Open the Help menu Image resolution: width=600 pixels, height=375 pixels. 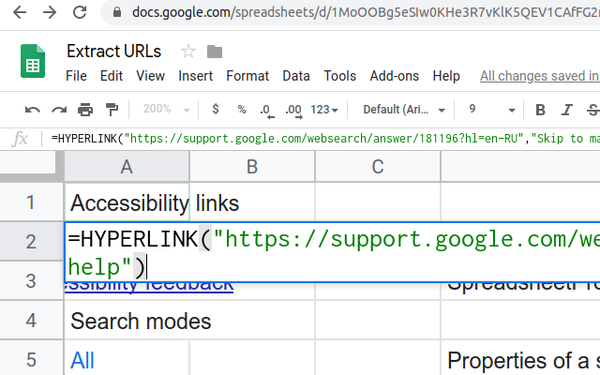click(x=446, y=76)
